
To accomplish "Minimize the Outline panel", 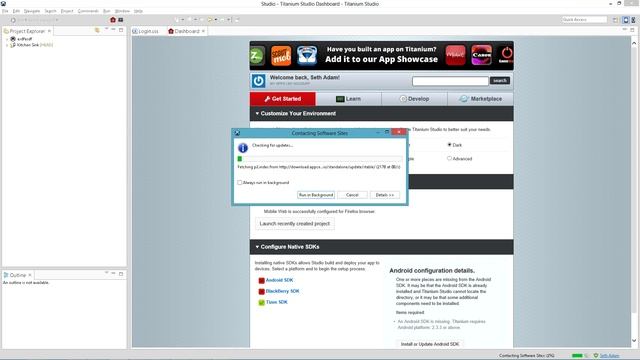I will [x=113, y=273].
